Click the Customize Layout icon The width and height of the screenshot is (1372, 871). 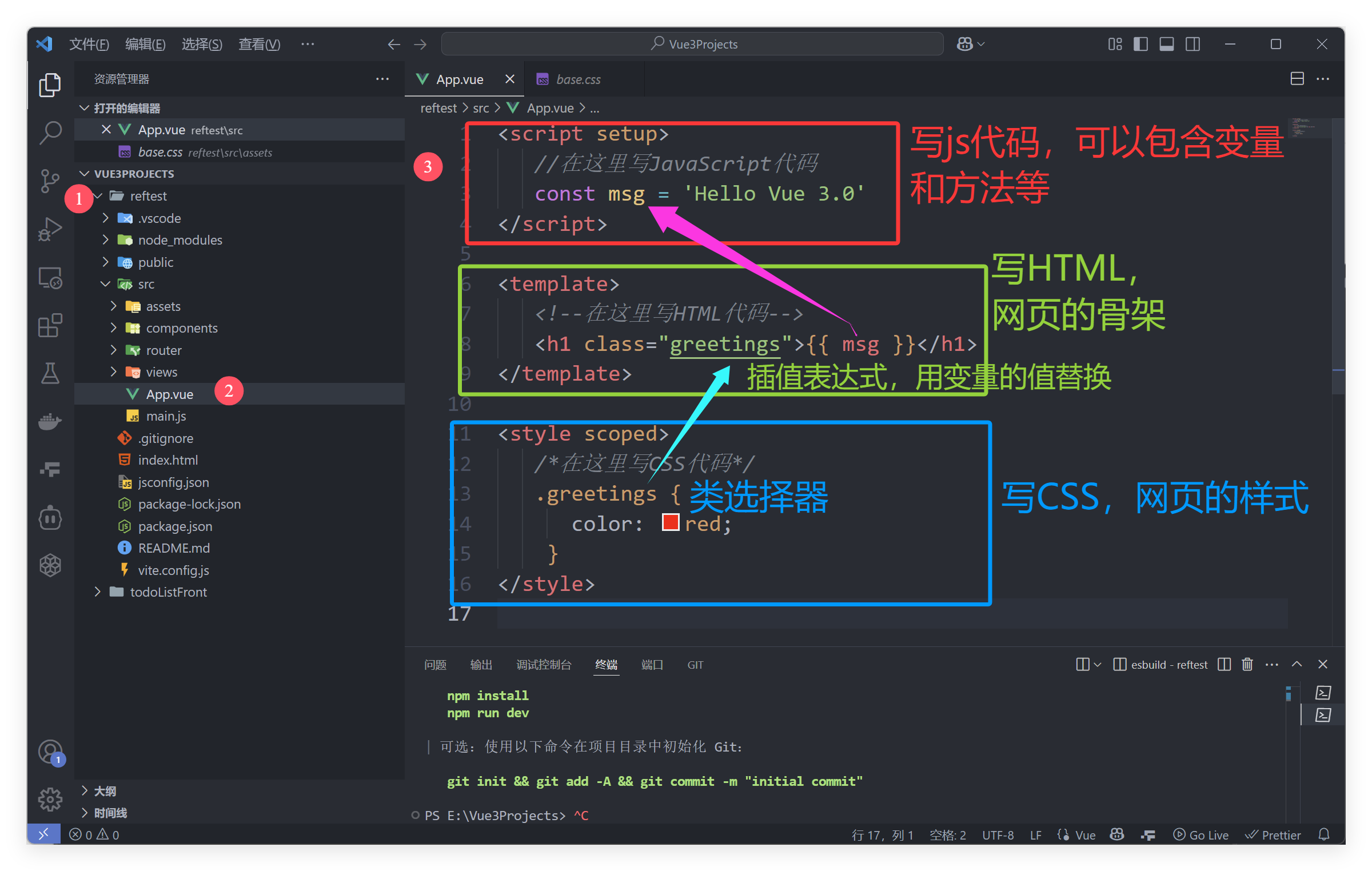pyautogui.click(x=1115, y=44)
